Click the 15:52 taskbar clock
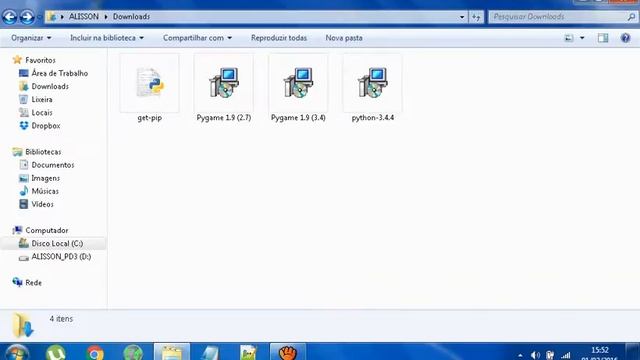The width and height of the screenshot is (640, 360). coord(600,350)
